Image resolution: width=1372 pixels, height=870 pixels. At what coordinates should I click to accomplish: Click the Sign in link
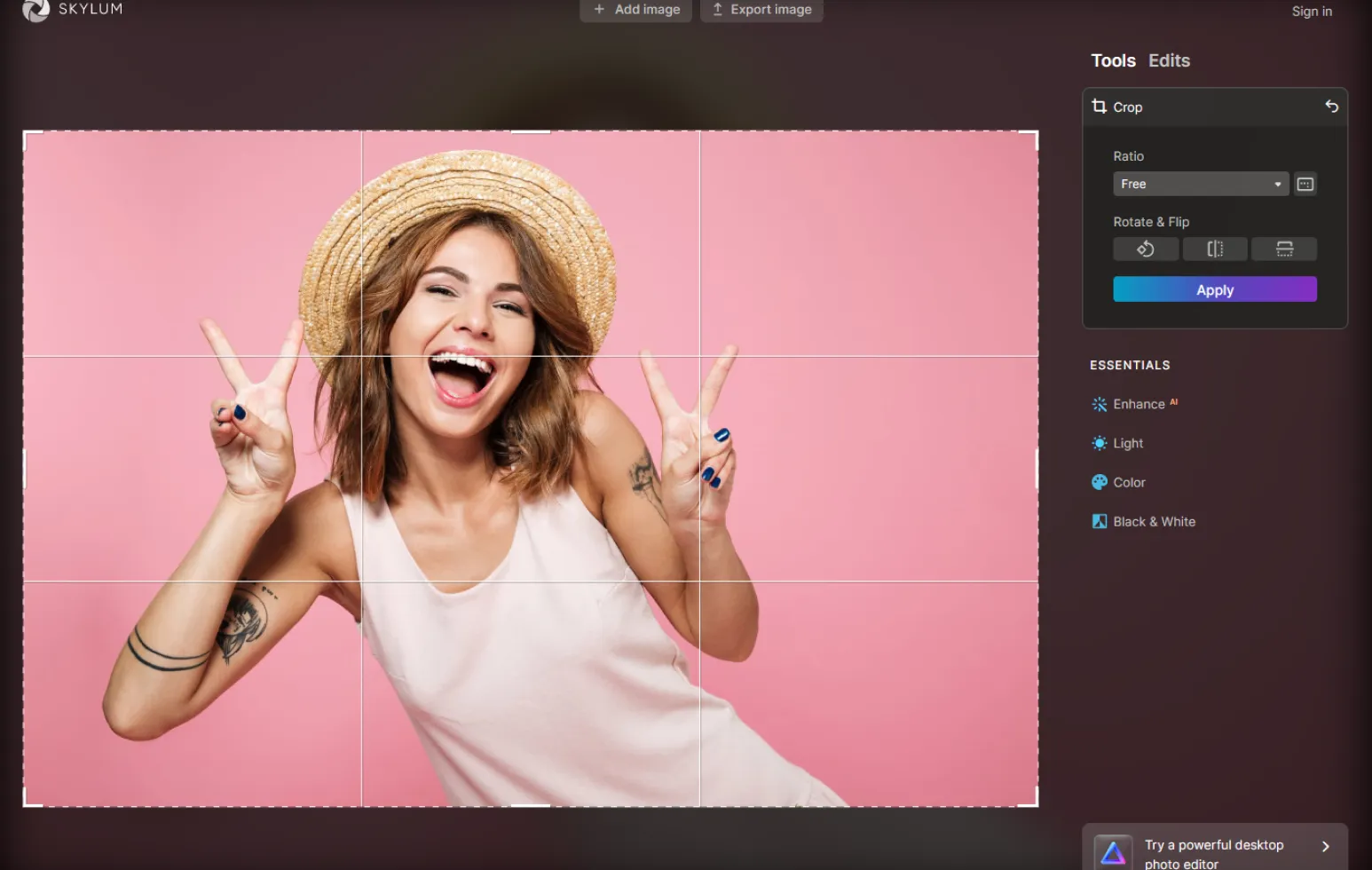(1312, 12)
